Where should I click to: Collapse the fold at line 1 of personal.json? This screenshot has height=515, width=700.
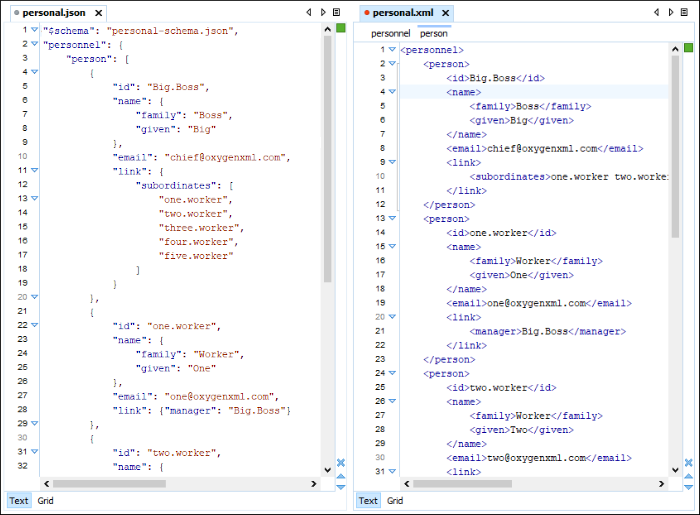click(x=34, y=31)
